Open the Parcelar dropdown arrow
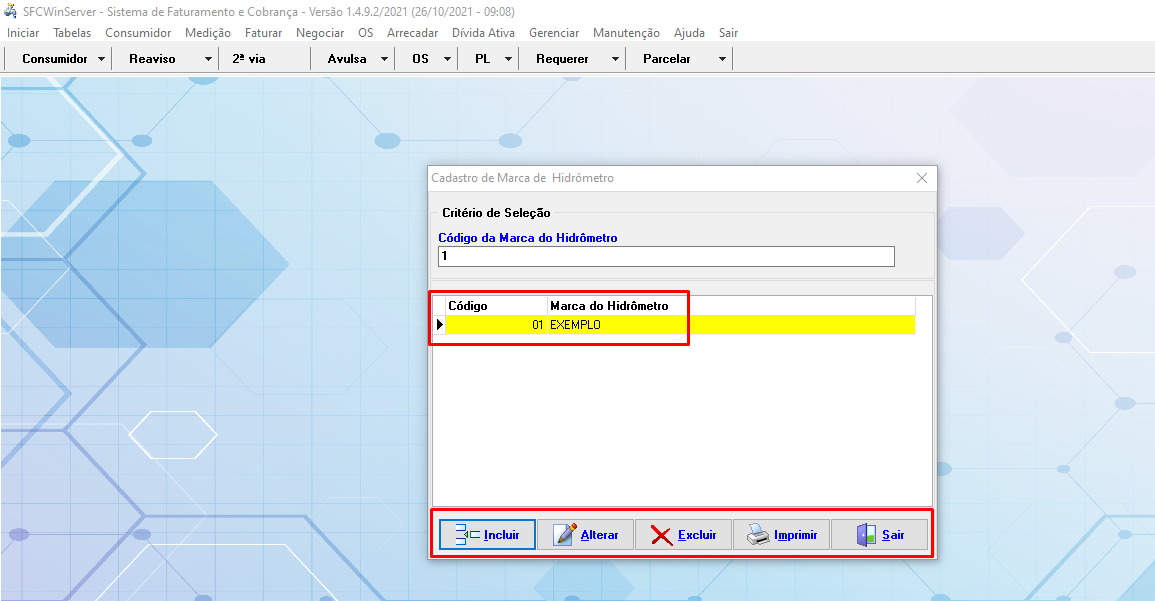Viewport: 1155px width, 601px height. click(x=722, y=59)
